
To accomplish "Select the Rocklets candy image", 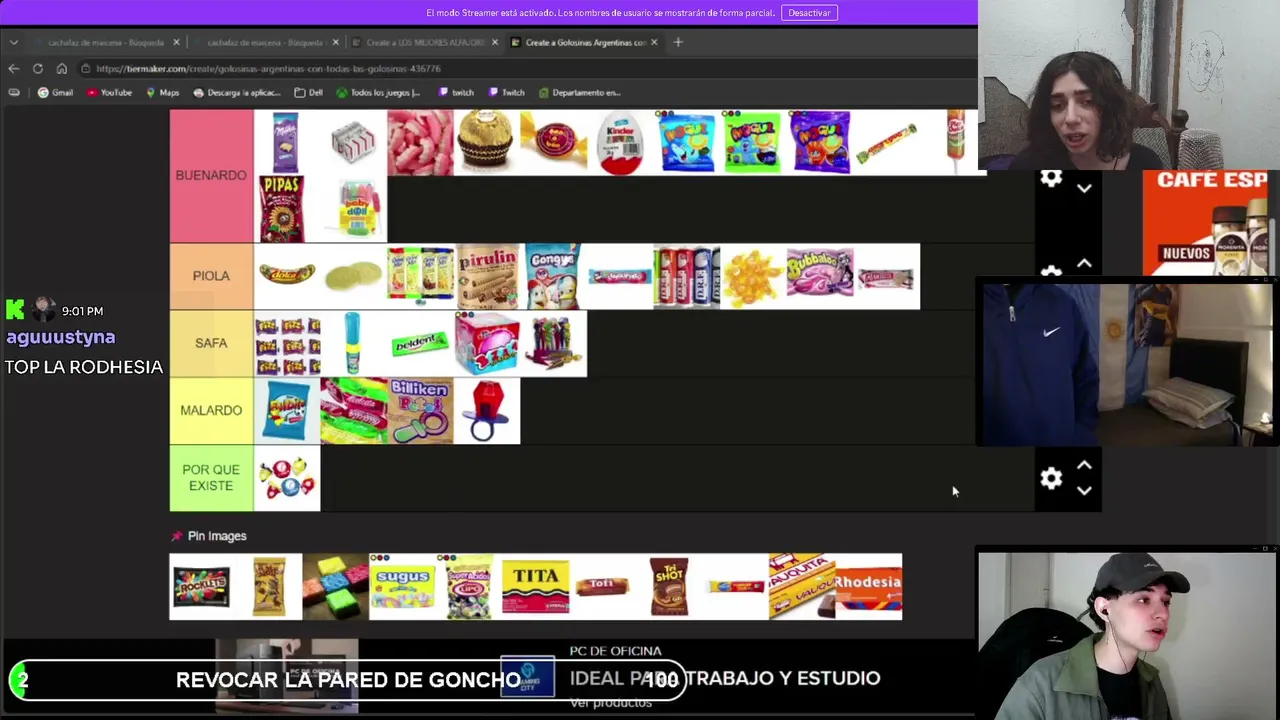I will pyautogui.click(x=202, y=587).
